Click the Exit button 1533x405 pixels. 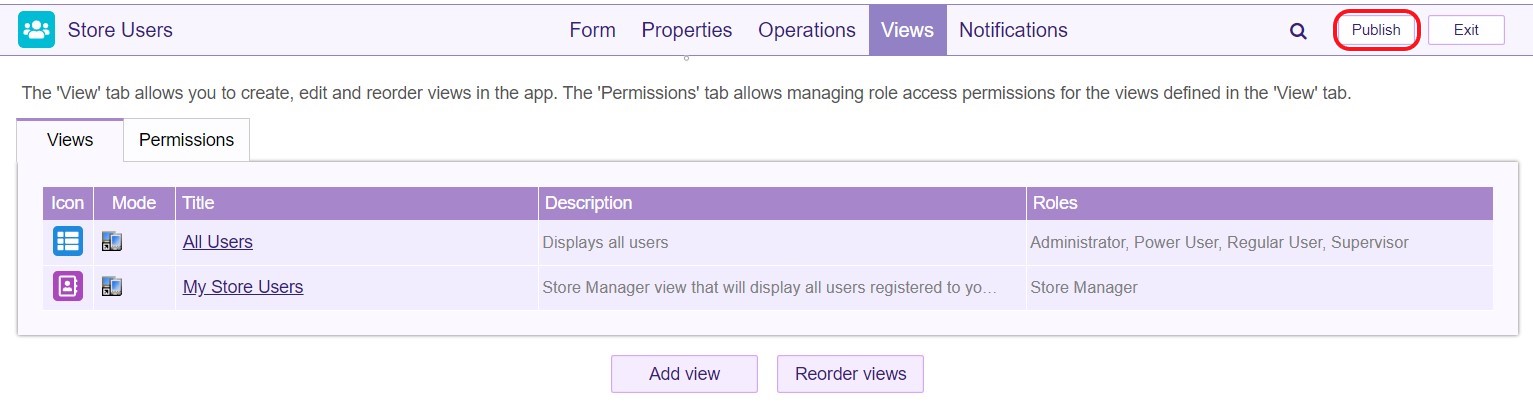[1466, 30]
